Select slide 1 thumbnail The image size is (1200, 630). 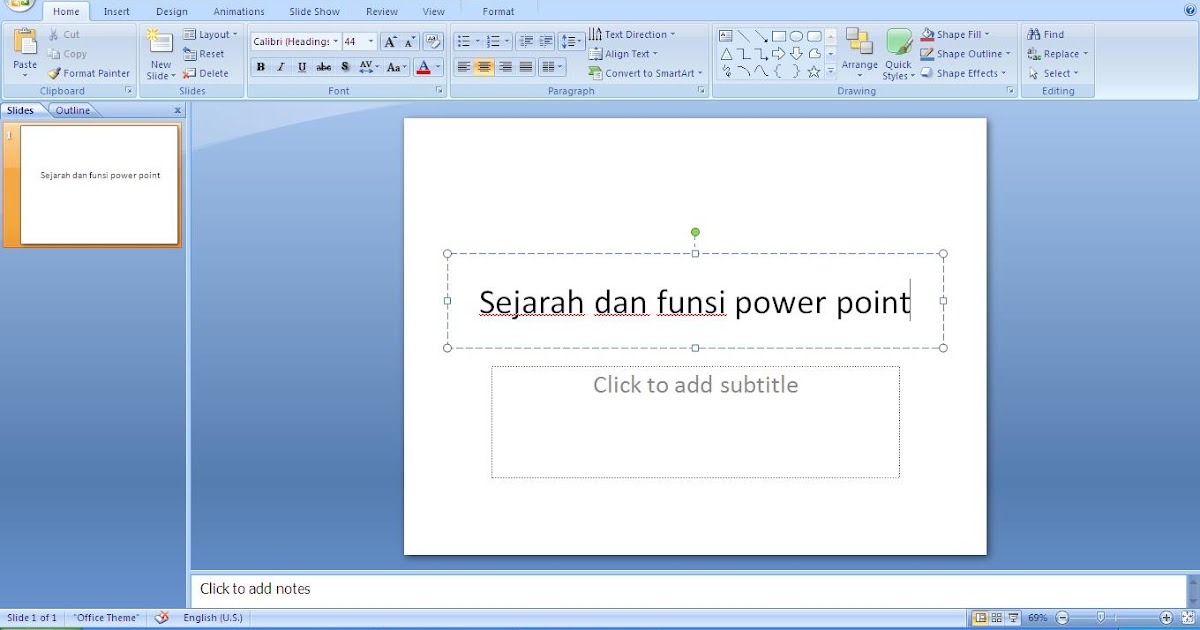click(x=100, y=184)
